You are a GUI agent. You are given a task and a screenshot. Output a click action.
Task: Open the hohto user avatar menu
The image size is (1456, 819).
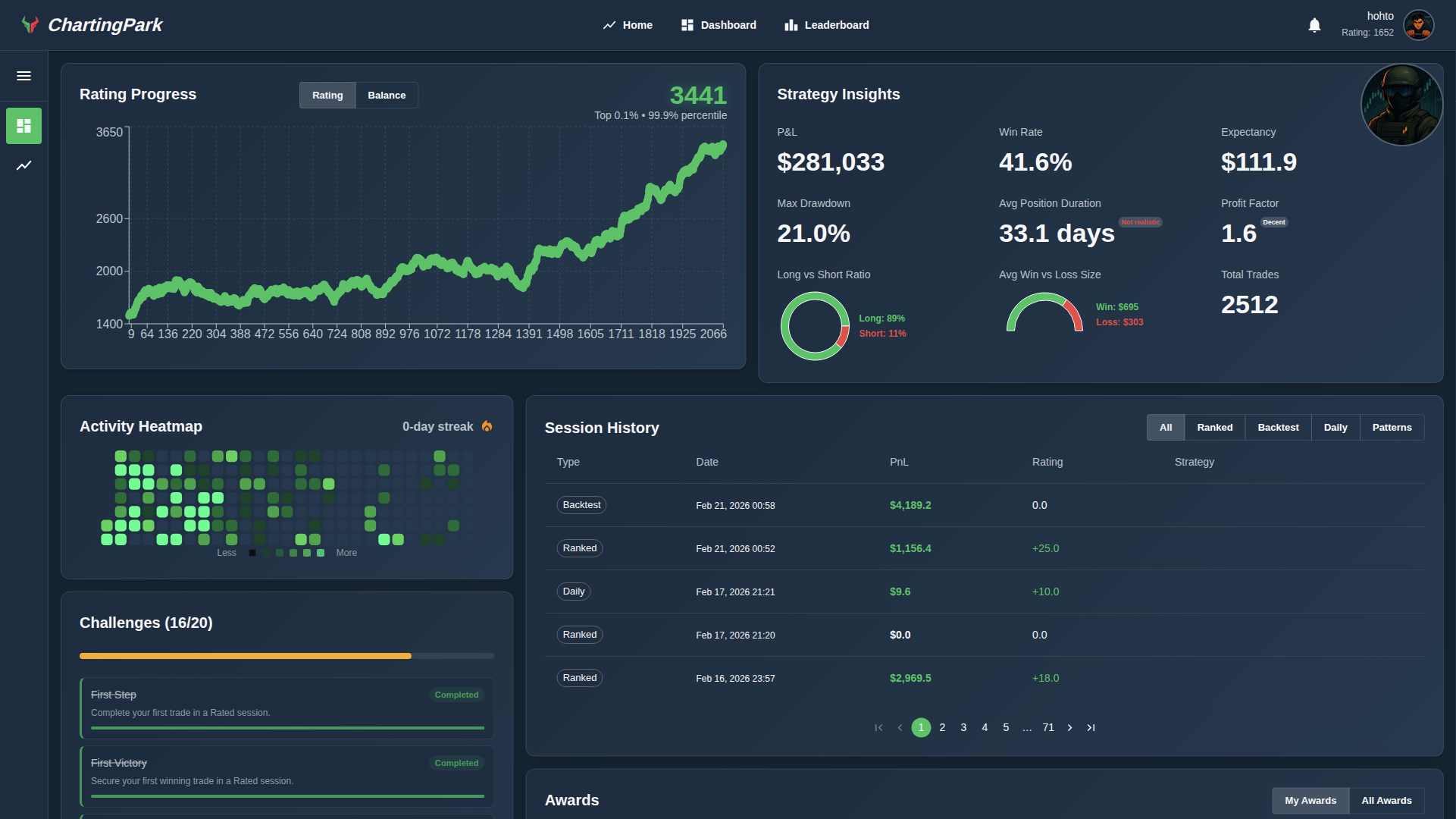[x=1418, y=25]
